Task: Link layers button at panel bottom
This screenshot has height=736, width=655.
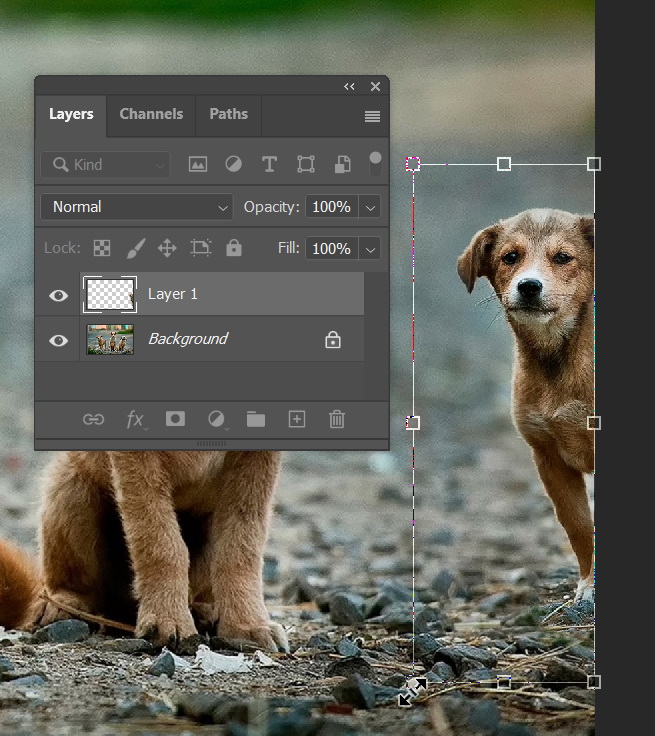Action: point(93,419)
